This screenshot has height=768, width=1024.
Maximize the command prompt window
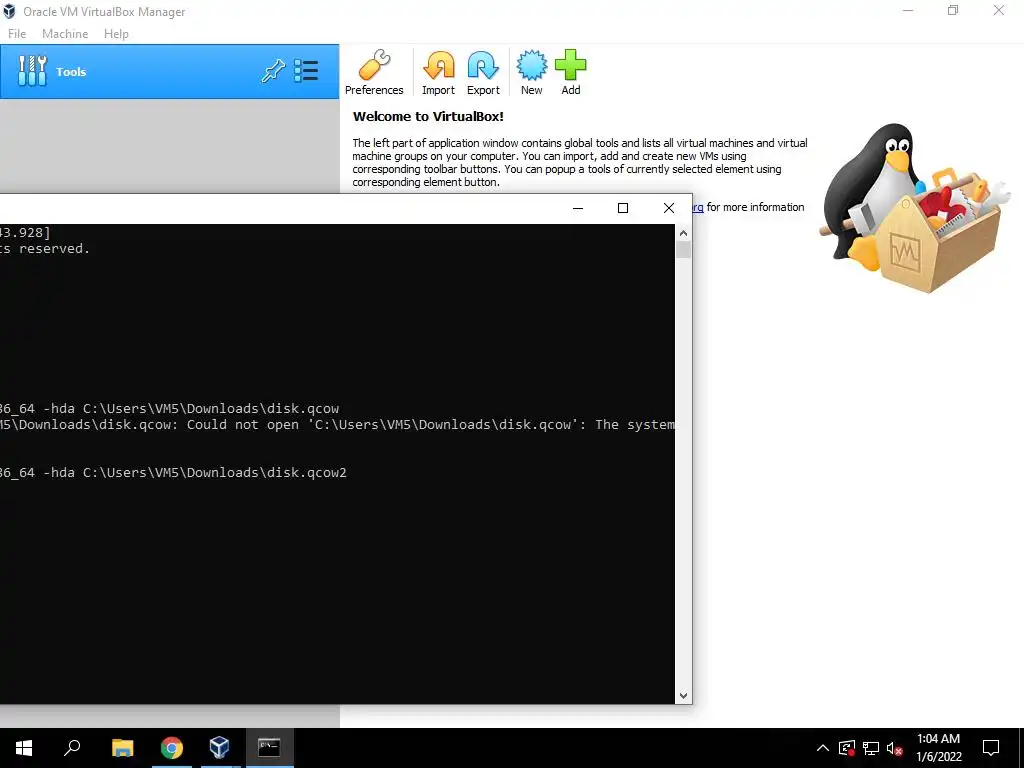[623, 208]
